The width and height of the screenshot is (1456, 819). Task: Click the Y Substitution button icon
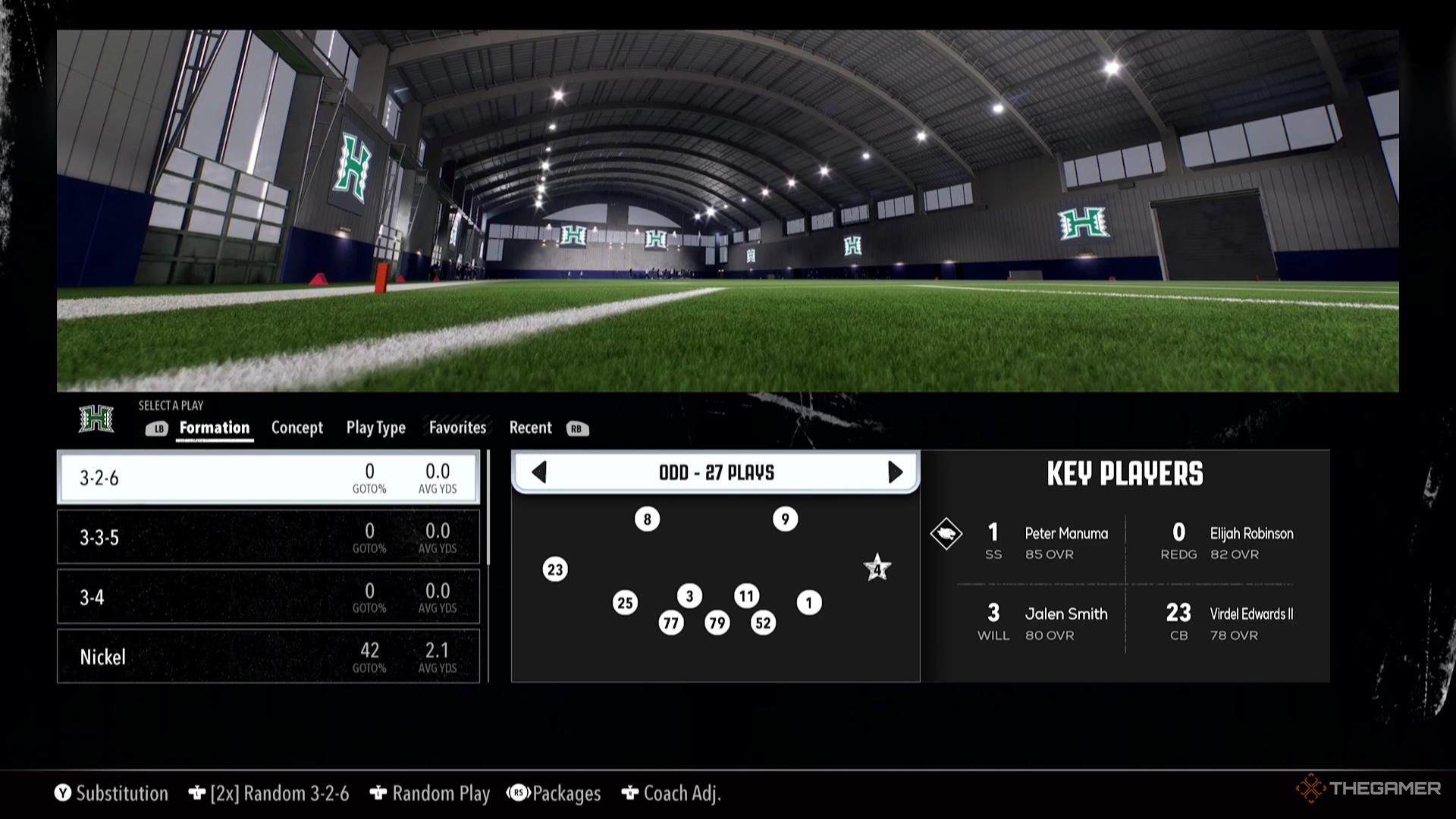tap(62, 793)
